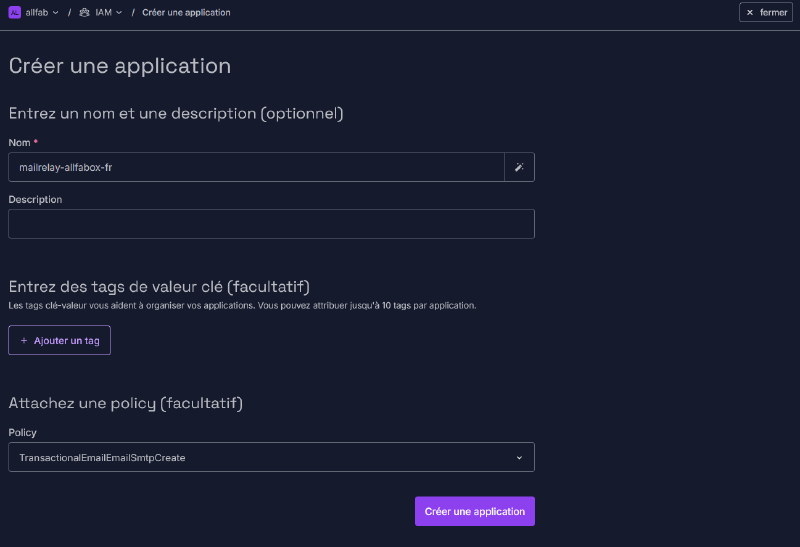Open the Policy dropdown TransactionalEmailEmailSmtpCreate
Screen dimensions: 800x547
coord(271,457)
